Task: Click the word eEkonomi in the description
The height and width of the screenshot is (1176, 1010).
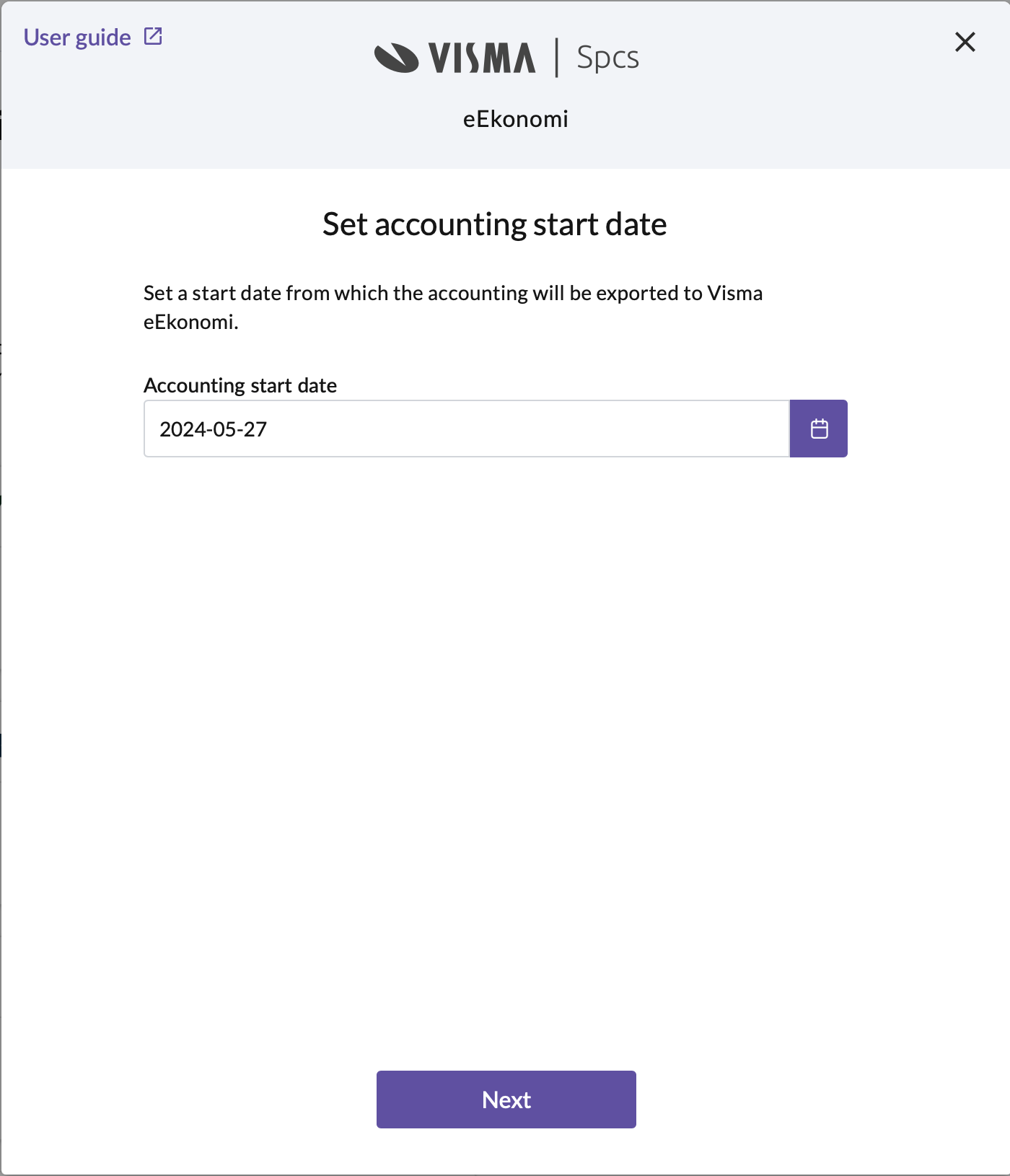Action: 188,322
